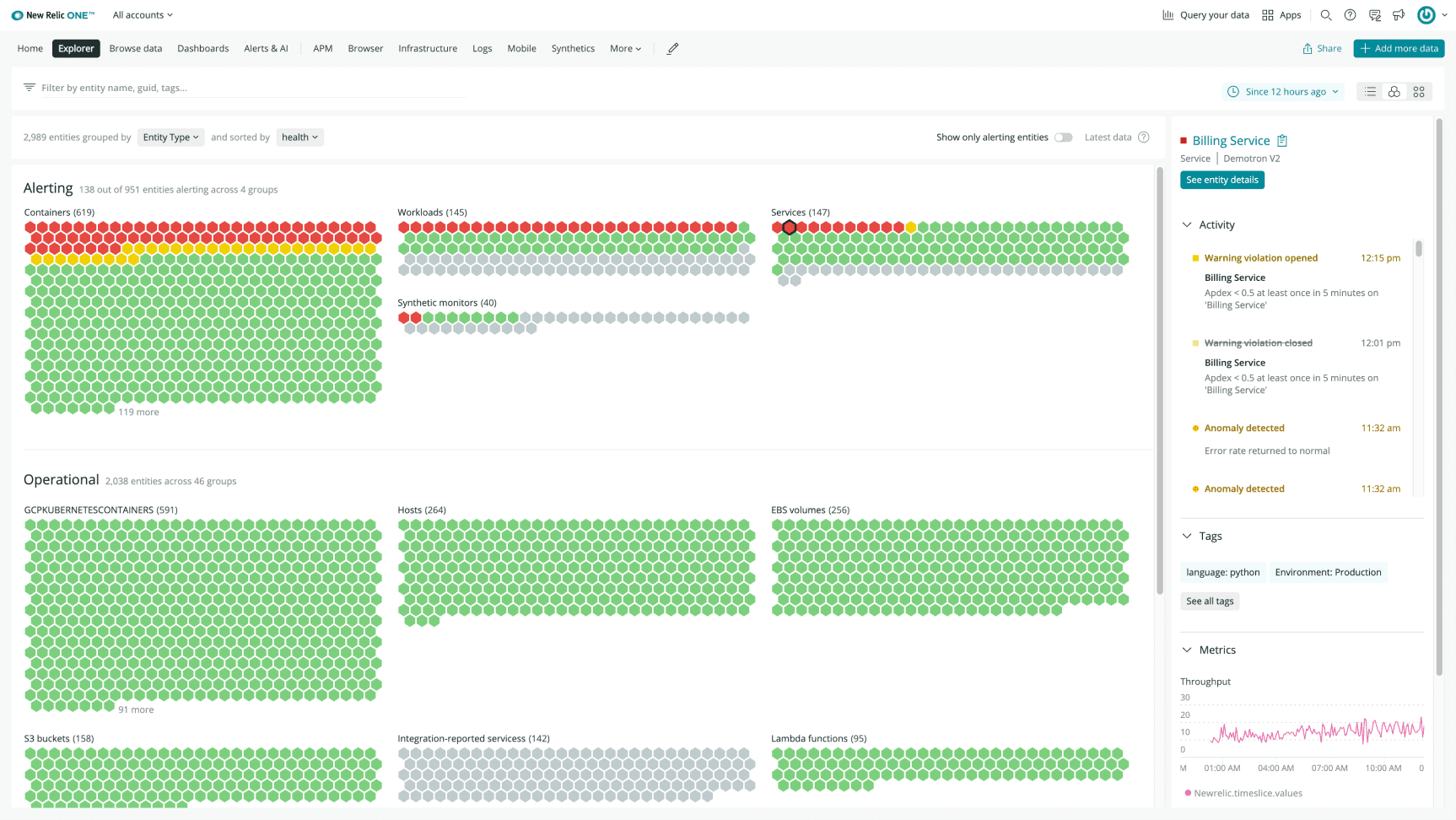This screenshot has height=820, width=1456.
Task: Collapse the Metrics section
Action: (x=1186, y=650)
